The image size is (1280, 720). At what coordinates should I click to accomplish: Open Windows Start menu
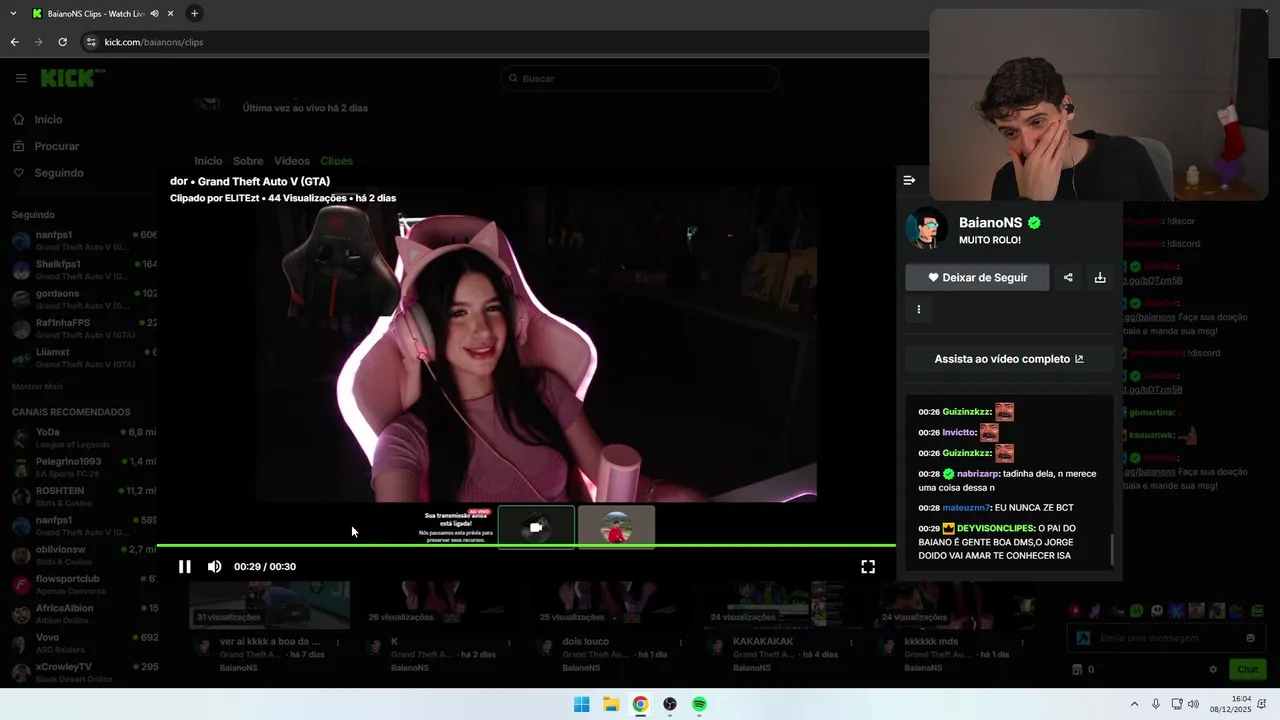581,704
